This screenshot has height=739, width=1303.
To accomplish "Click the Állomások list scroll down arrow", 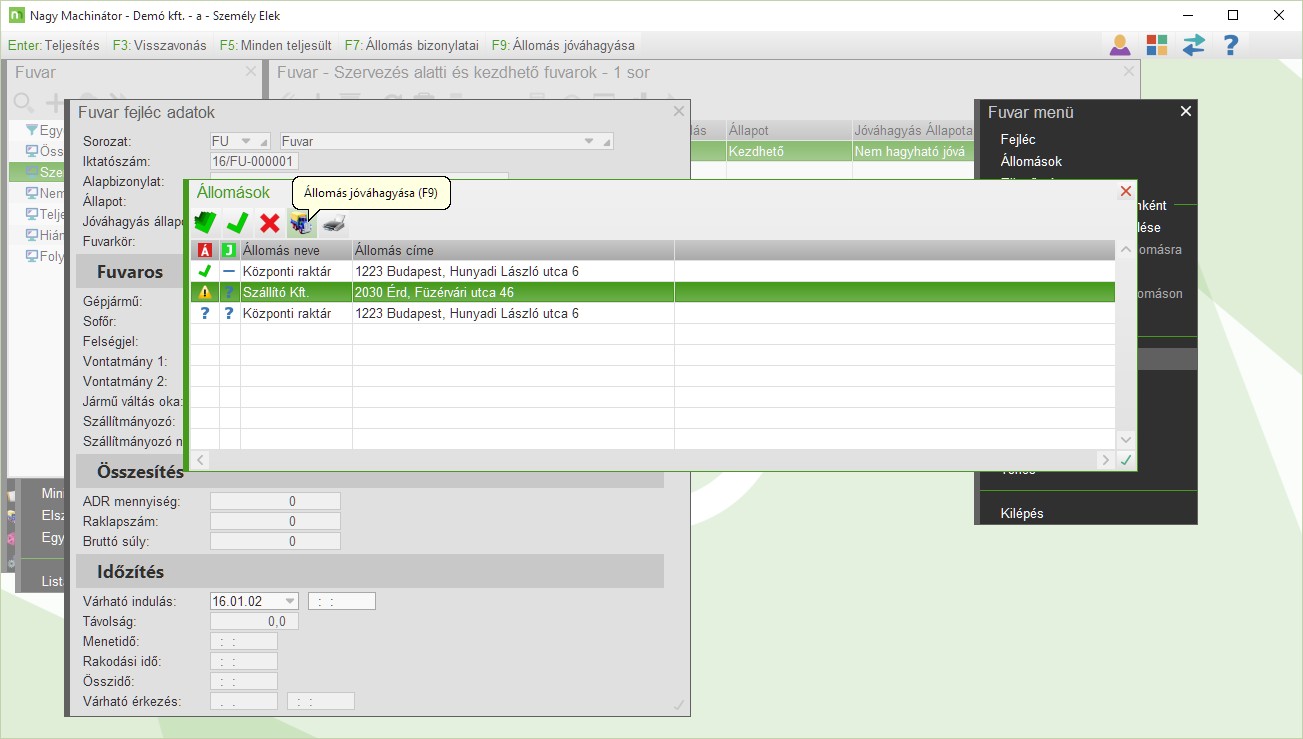I will (1126, 440).
